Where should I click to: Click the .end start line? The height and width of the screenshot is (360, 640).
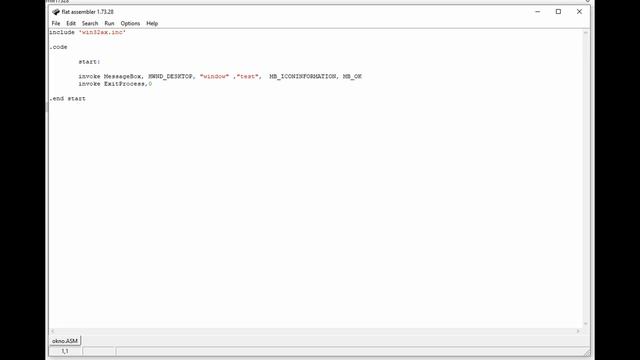[67, 99]
